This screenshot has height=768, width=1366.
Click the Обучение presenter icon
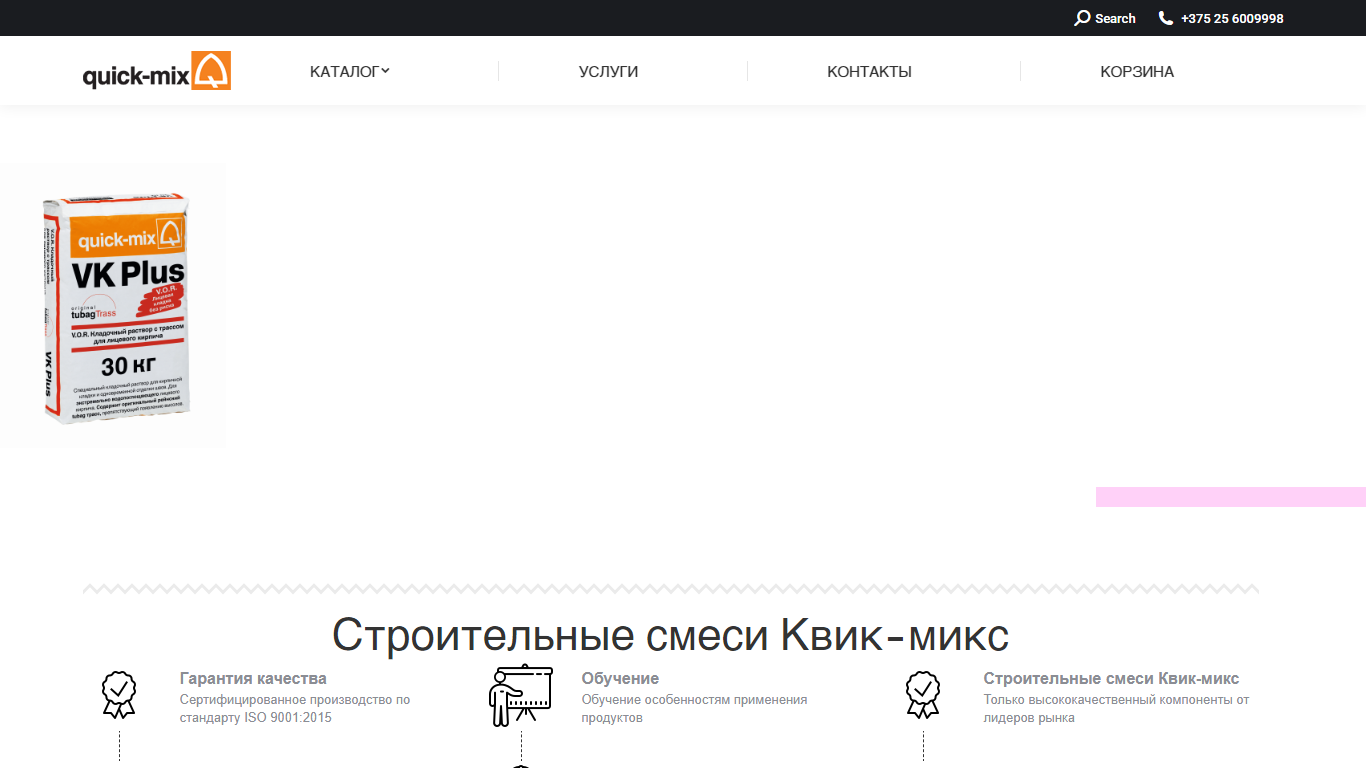(x=521, y=695)
